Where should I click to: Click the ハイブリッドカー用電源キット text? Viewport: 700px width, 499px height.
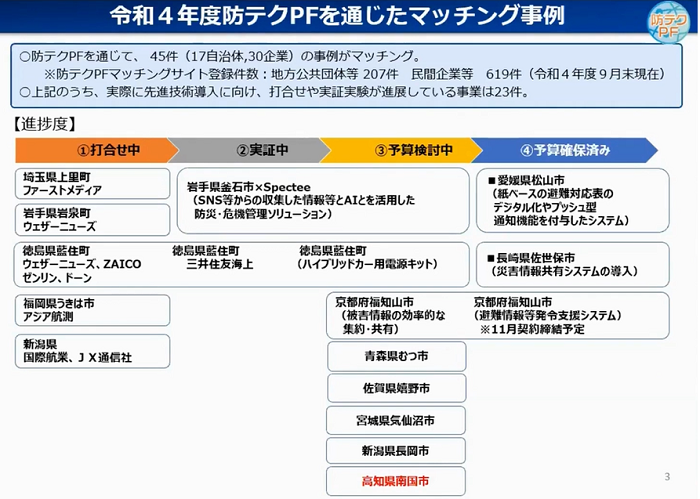[x=367, y=264]
